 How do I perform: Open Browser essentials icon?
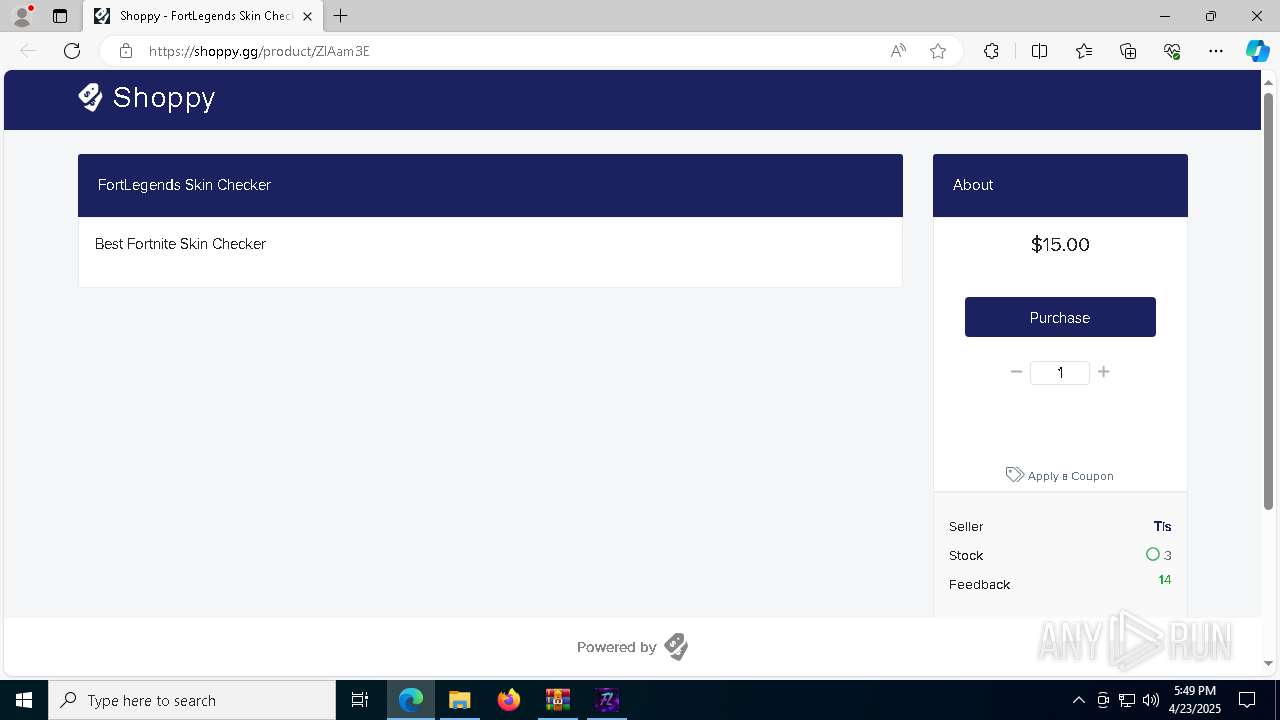1172,51
